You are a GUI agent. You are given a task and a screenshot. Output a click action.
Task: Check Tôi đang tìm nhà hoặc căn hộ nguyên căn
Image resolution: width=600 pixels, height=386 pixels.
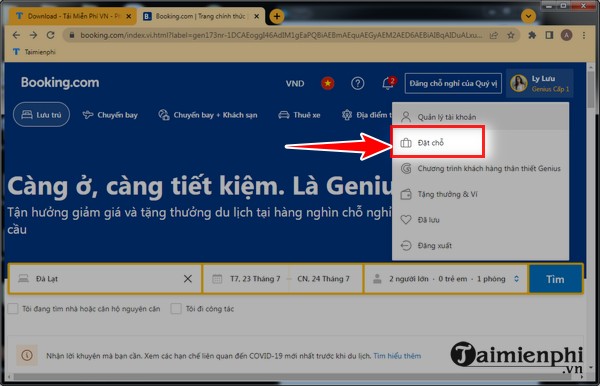coord(13,309)
